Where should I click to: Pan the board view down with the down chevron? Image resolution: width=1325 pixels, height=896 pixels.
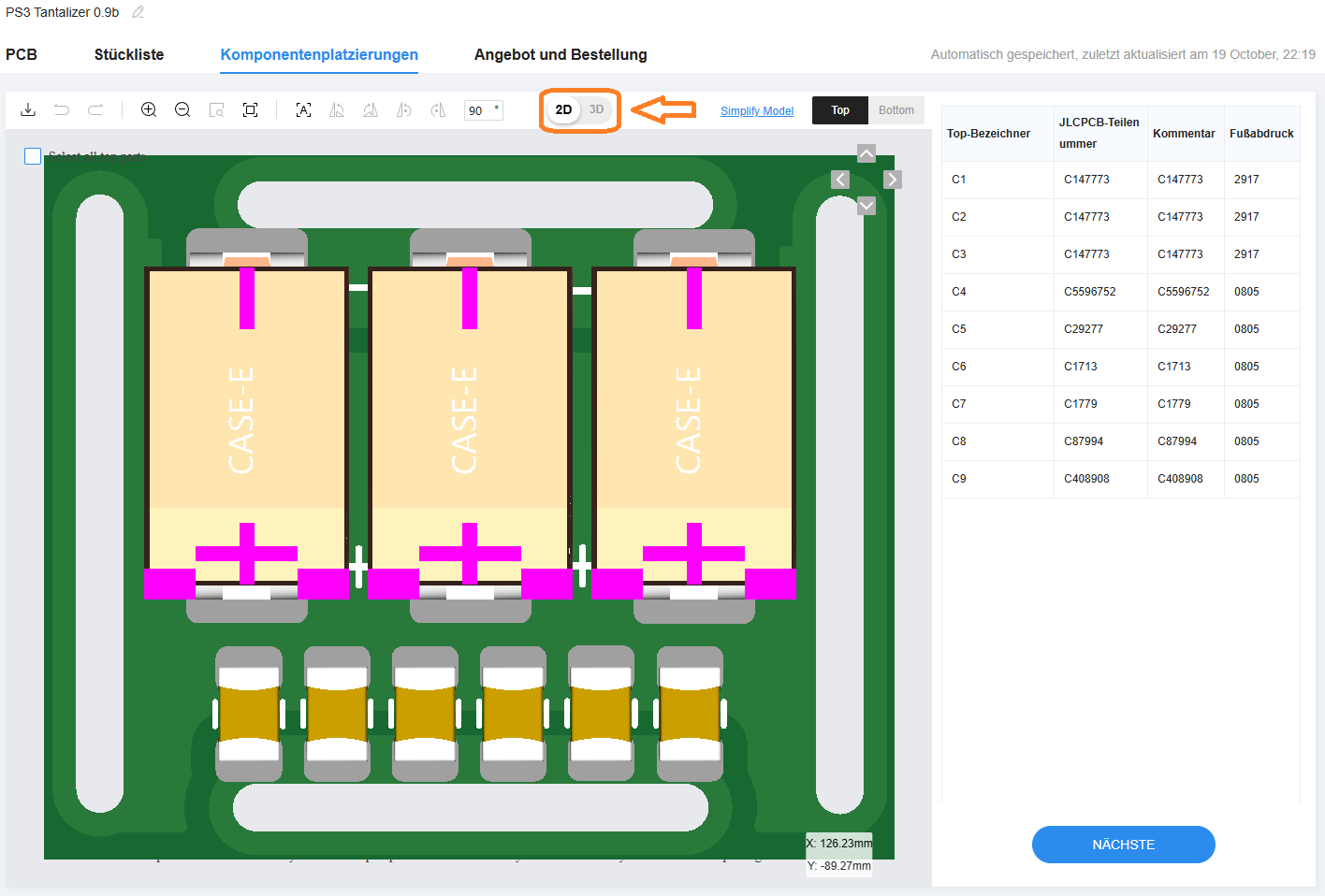[x=866, y=206]
